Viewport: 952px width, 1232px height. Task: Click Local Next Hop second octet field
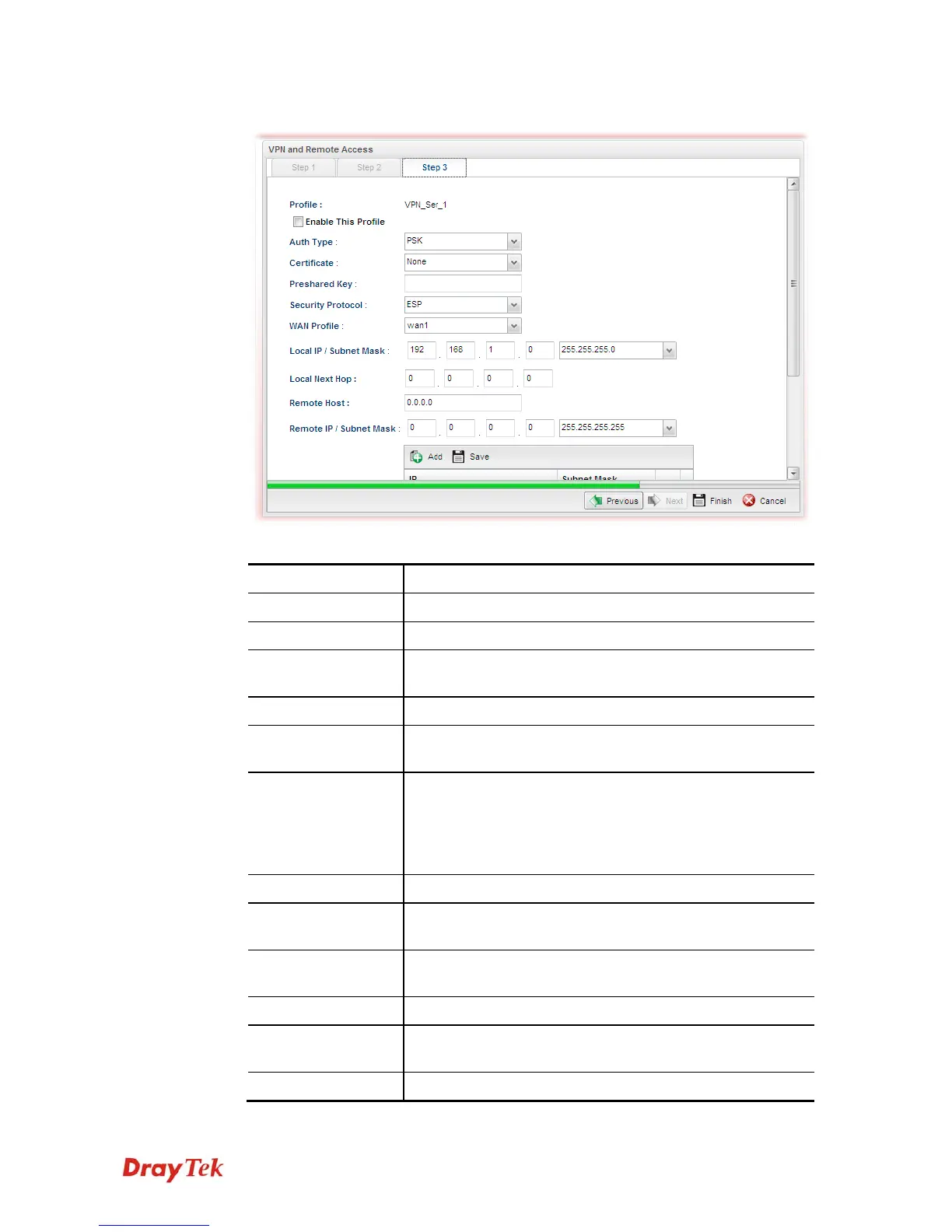pyautogui.click(x=459, y=379)
